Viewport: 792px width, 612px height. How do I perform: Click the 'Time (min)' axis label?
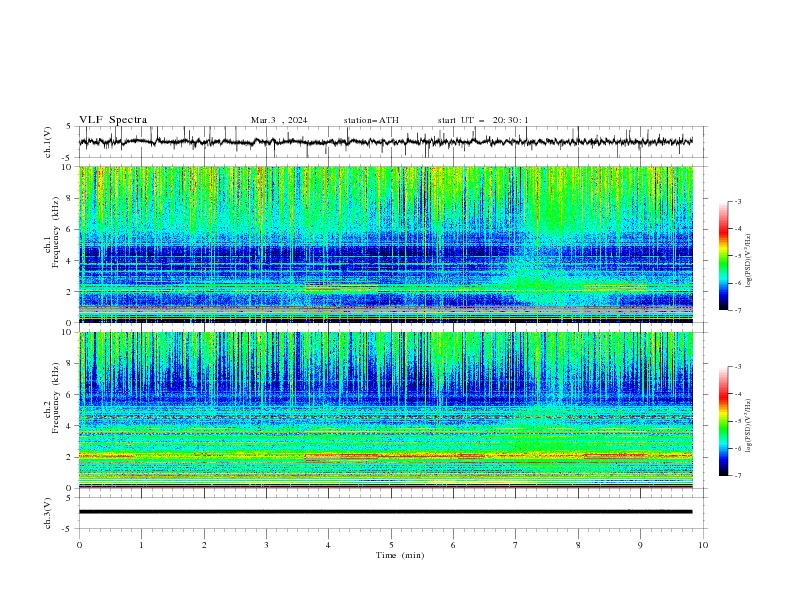pos(400,555)
